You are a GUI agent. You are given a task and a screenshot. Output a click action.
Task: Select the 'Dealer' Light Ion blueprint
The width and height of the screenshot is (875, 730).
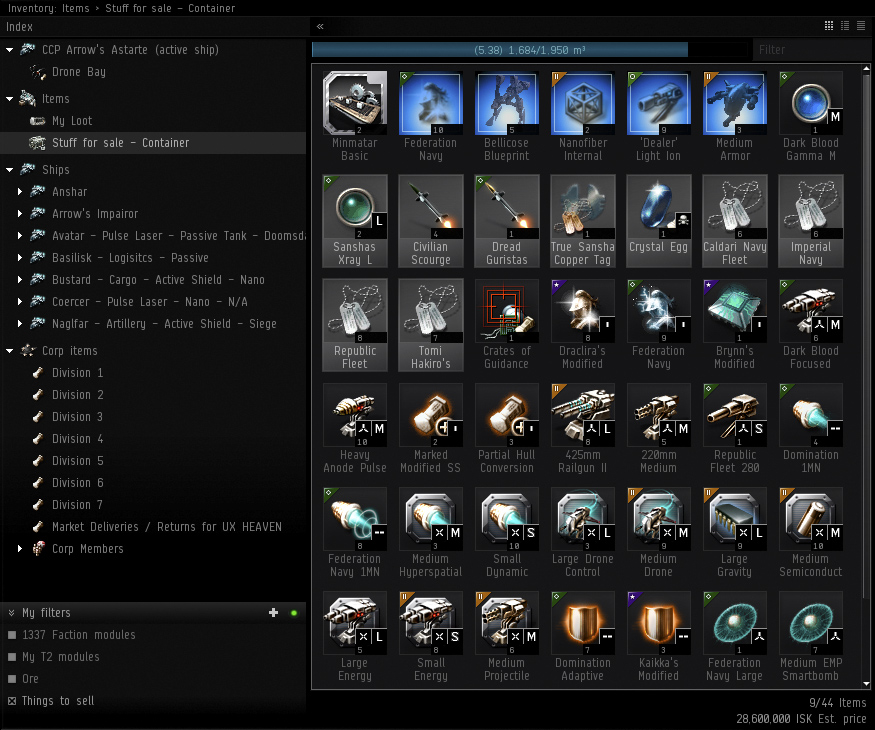pyautogui.click(x=658, y=103)
